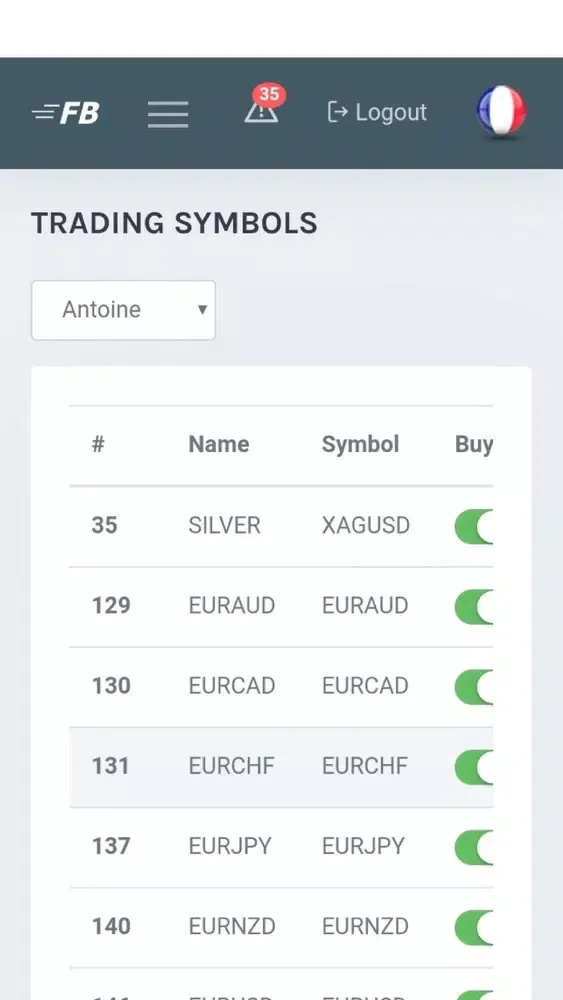The height and width of the screenshot is (1000, 563).
Task: Click the # column header
Action: [x=98, y=445]
